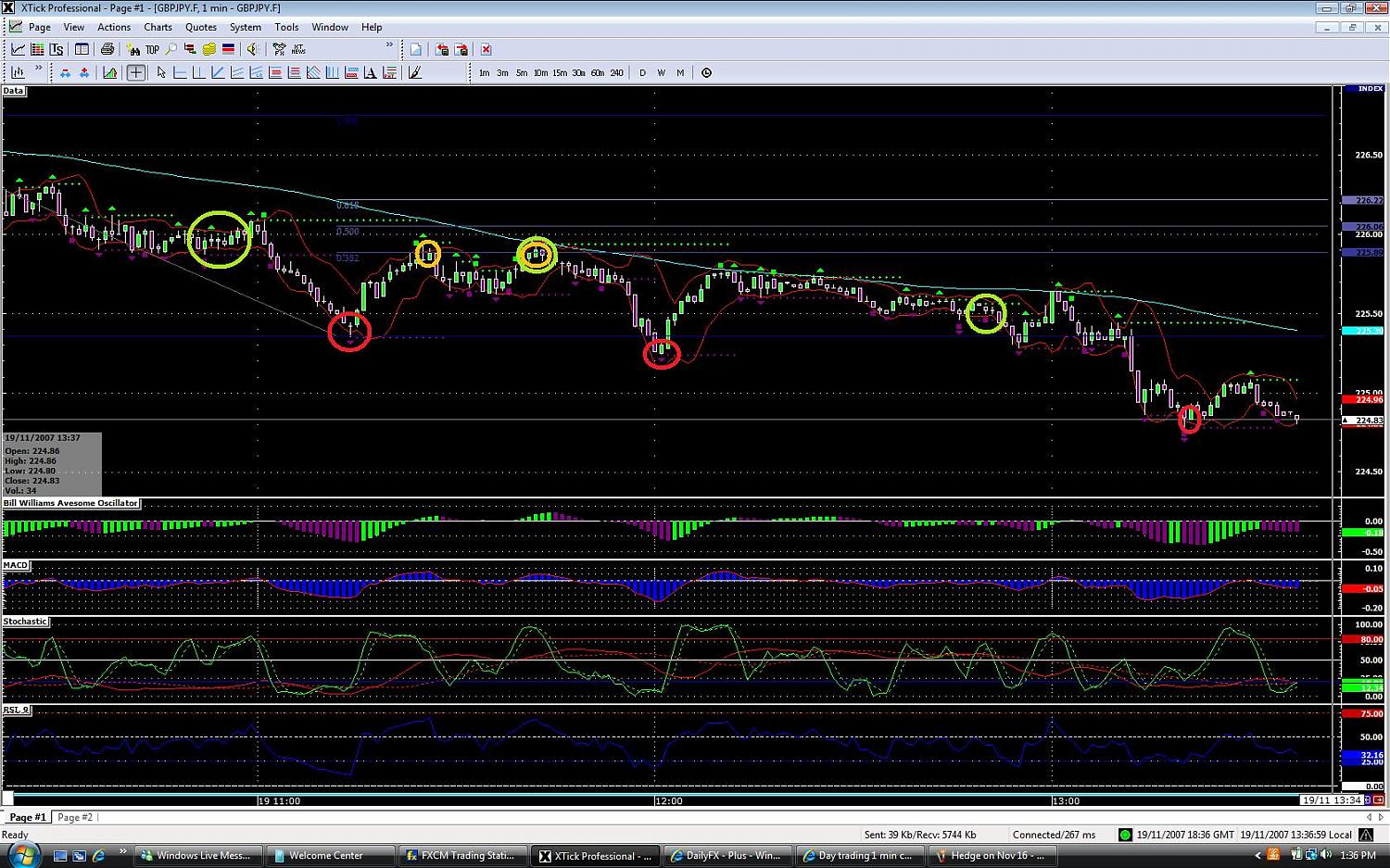Open Windows Live Messenger taskbar item

coord(198,856)
